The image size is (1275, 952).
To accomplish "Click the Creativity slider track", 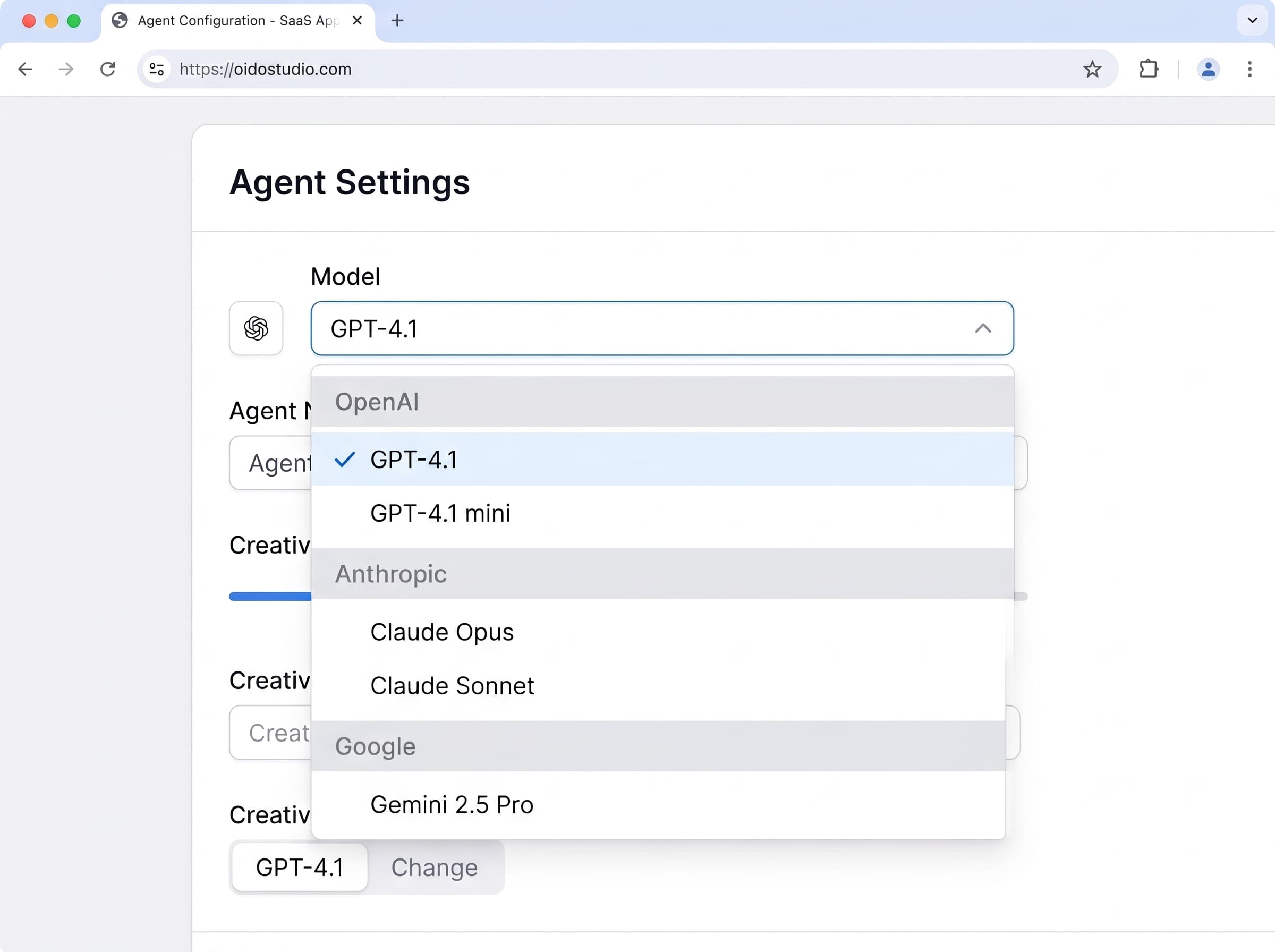I will [270, 597].
